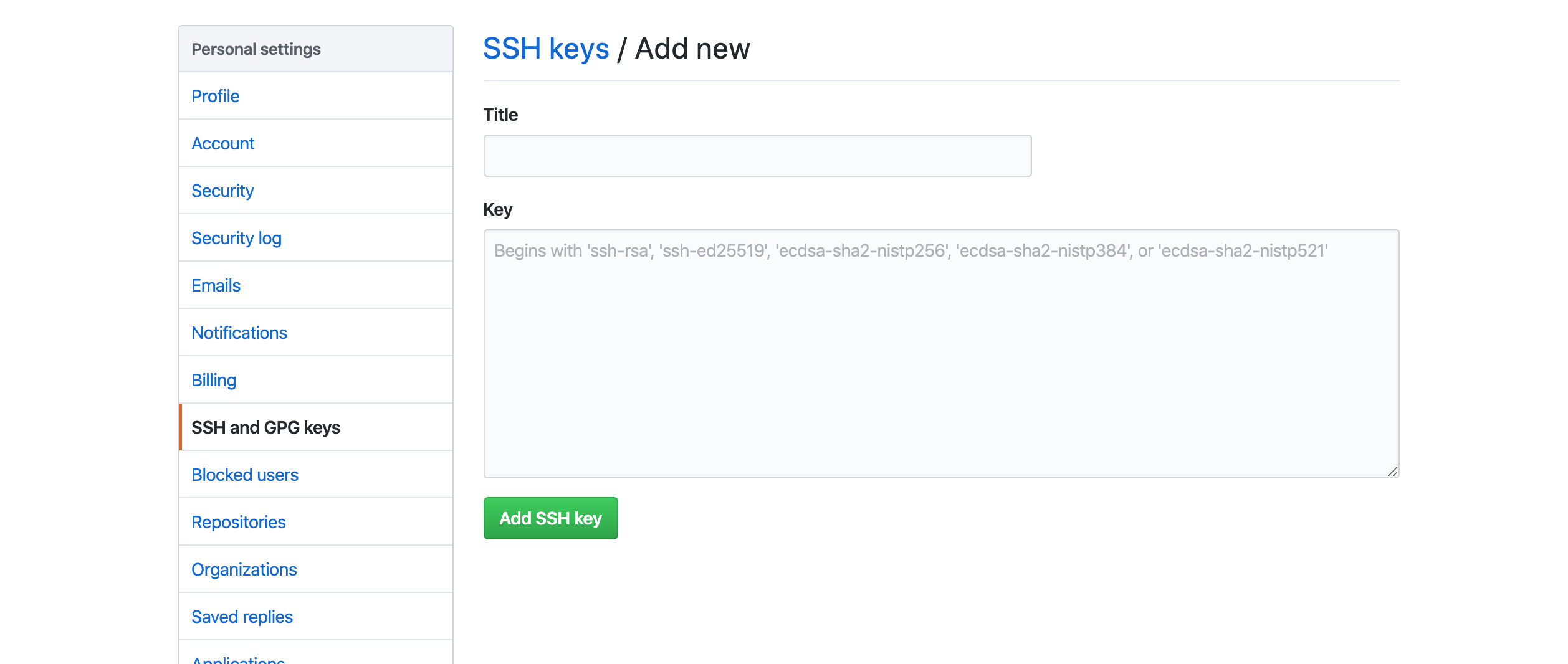Select SSH and GPG keys in sidebar

[x=266, y=427]
